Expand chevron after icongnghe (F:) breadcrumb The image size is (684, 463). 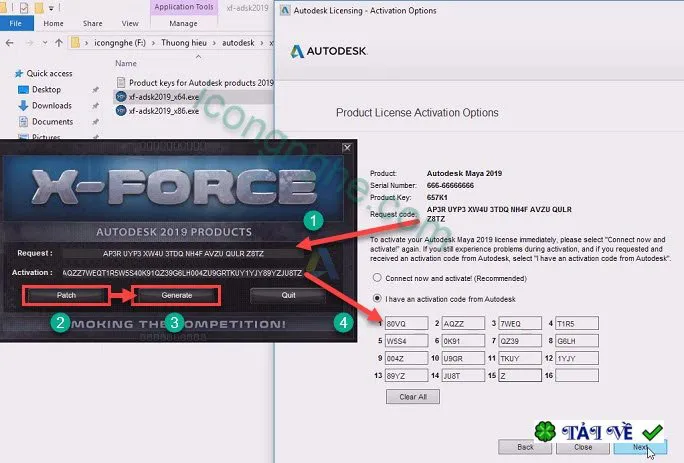(154, 43)
